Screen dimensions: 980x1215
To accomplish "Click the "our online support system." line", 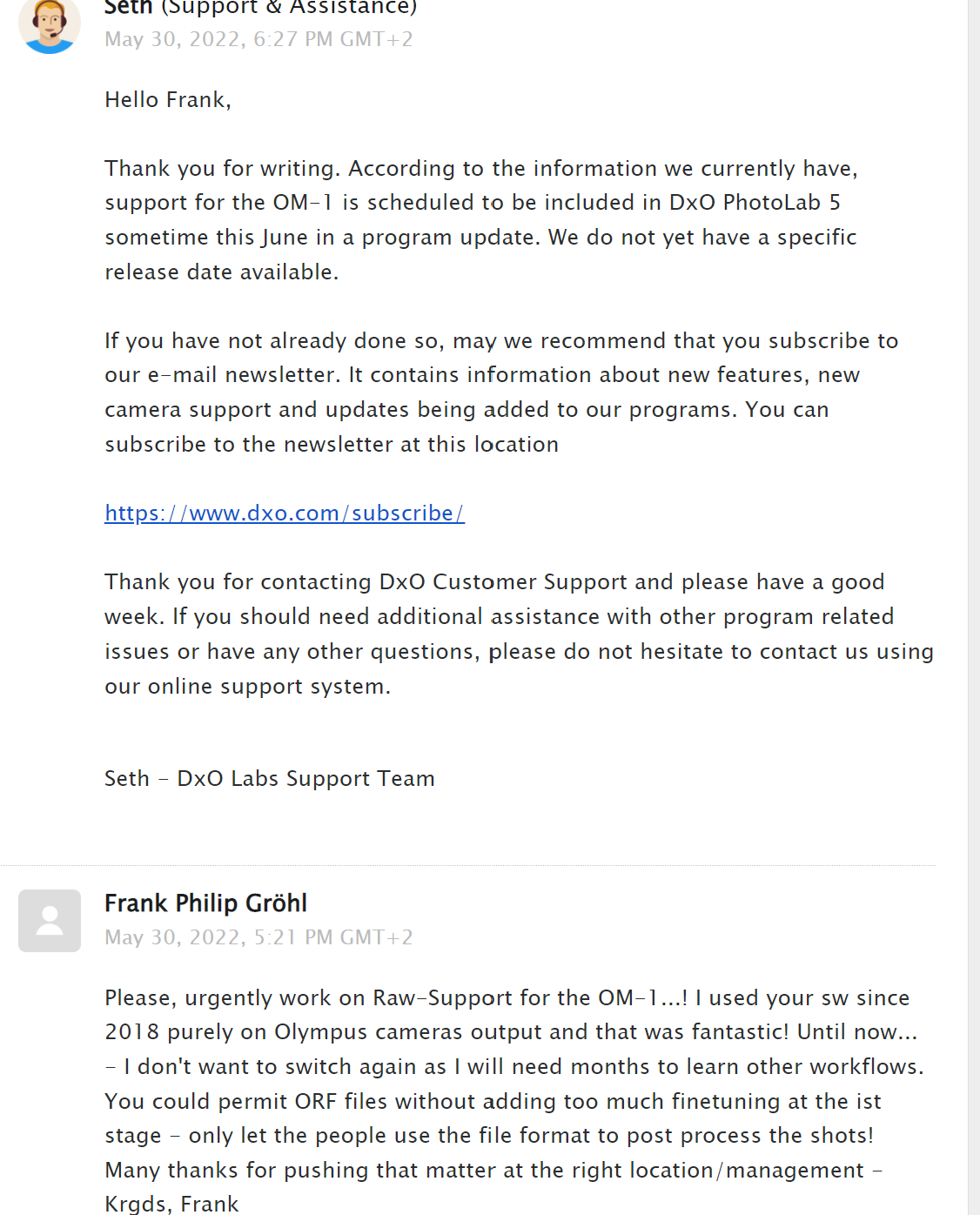I will (247, 687).
